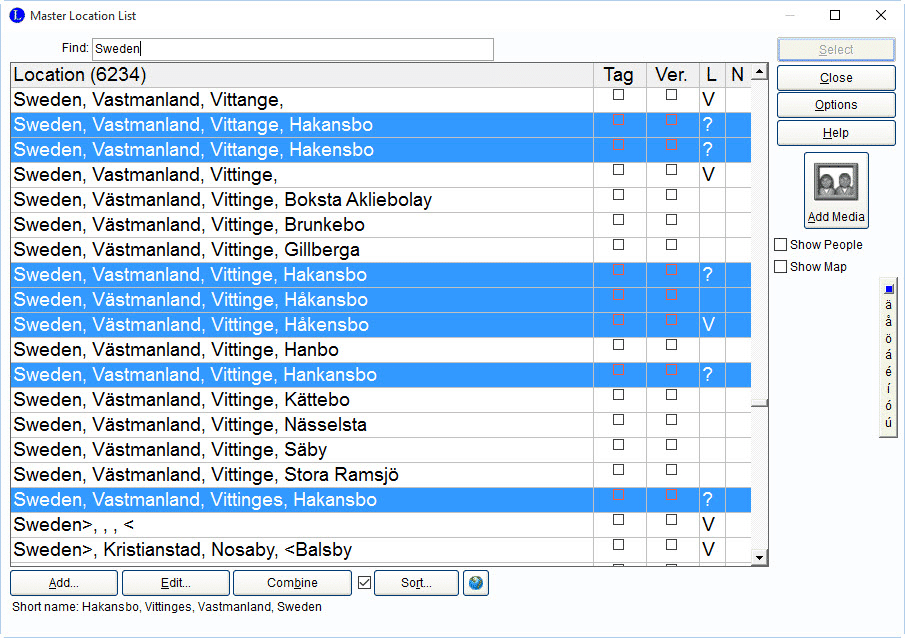Open the Options button
This screenshot has height=638, width=905.
pyautogui.click(x=836, y=105)
